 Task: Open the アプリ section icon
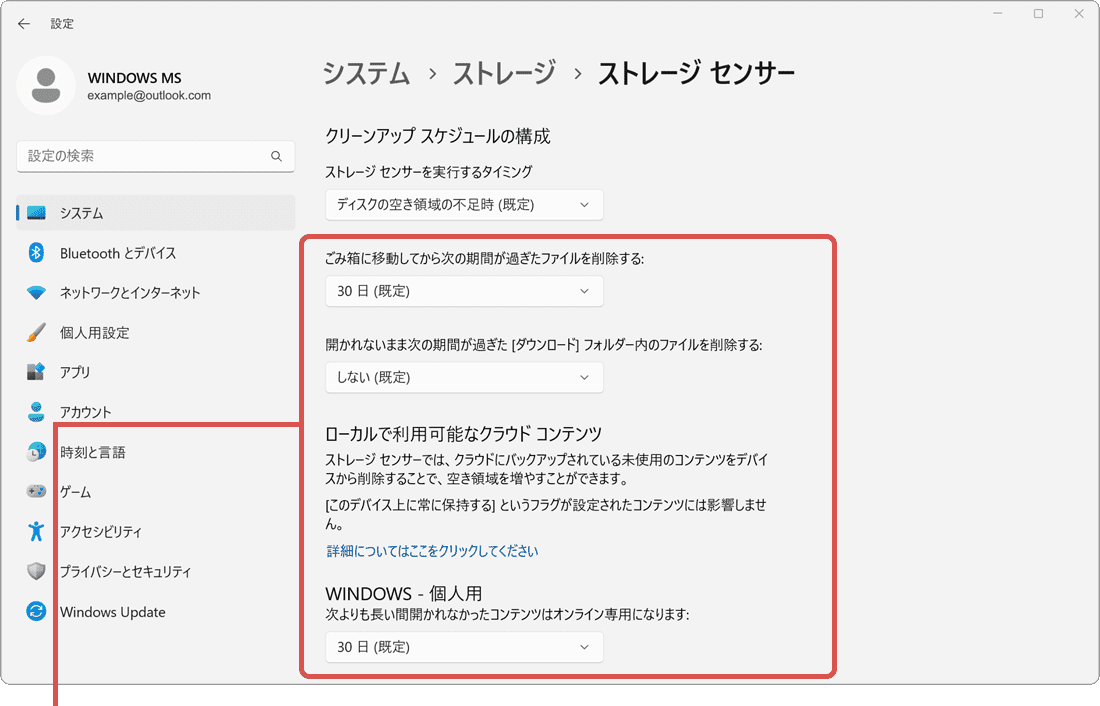(37, 372)
